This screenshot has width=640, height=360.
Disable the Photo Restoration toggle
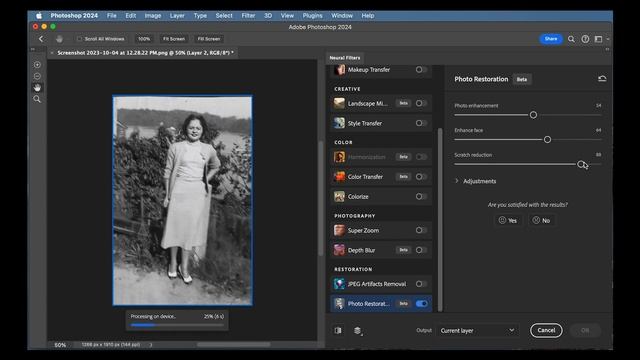(x=421, y=304)
